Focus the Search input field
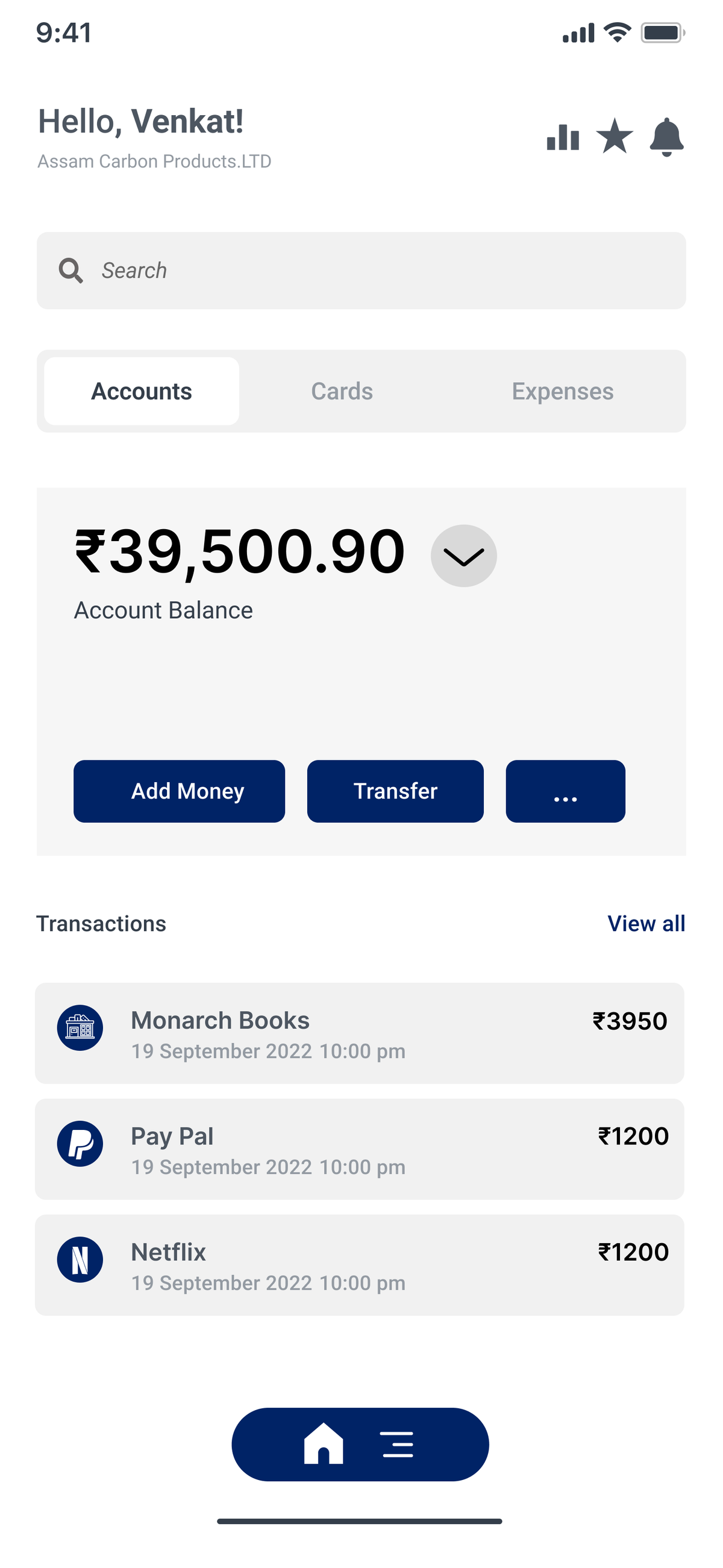 (x=361, y=270)
